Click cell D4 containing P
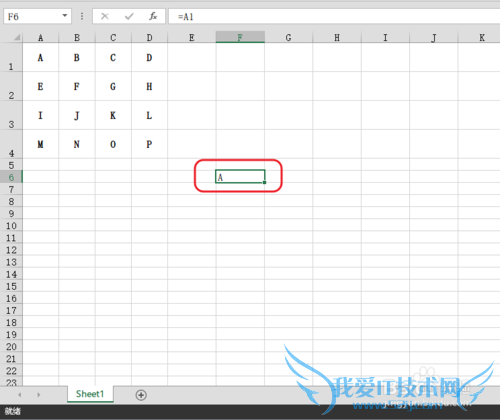500x420 pixels. (149, 144)
